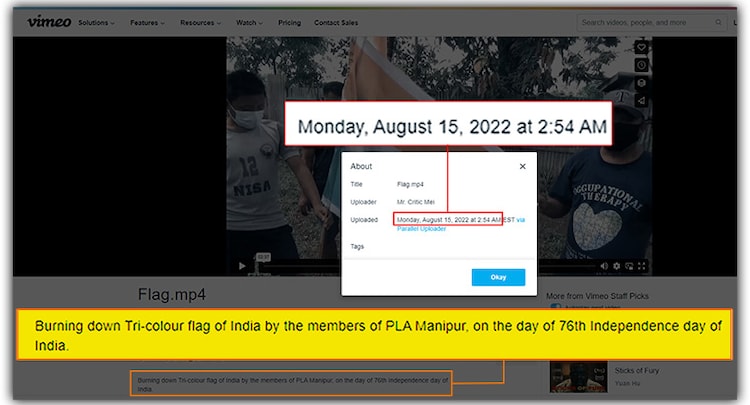Open the share video icon
Screen dimensions: 750x405
(x=642, y=101)
